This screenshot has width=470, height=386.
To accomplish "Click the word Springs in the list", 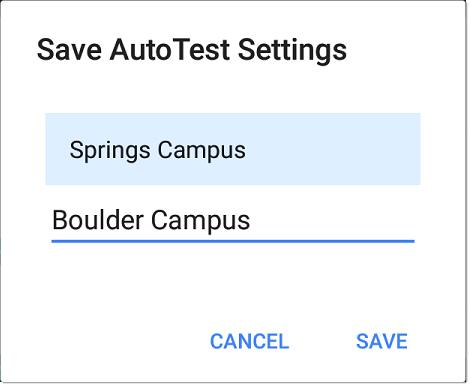I will (x=110, y=151).
